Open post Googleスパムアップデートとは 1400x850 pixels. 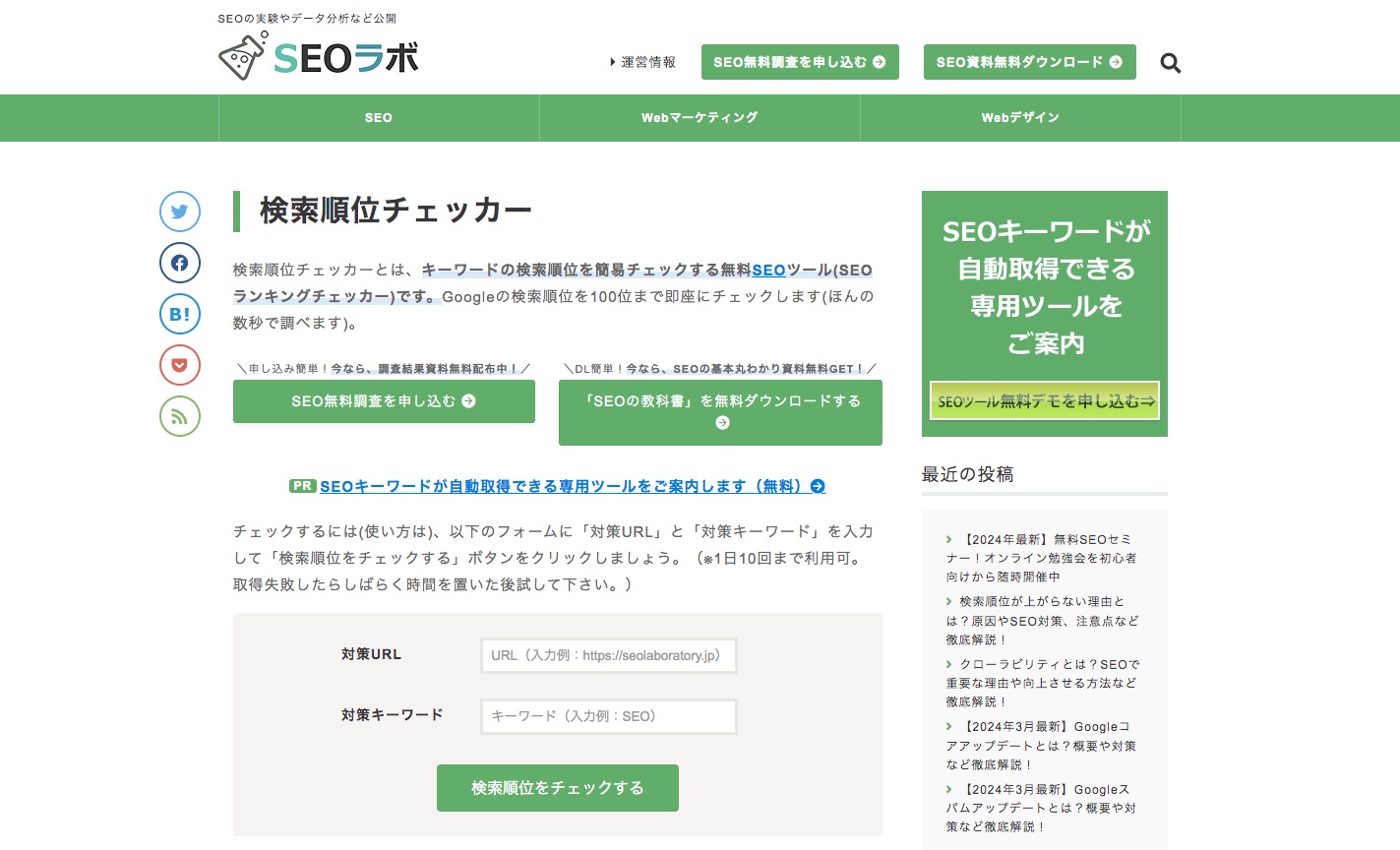click(x=1041, y=808)
